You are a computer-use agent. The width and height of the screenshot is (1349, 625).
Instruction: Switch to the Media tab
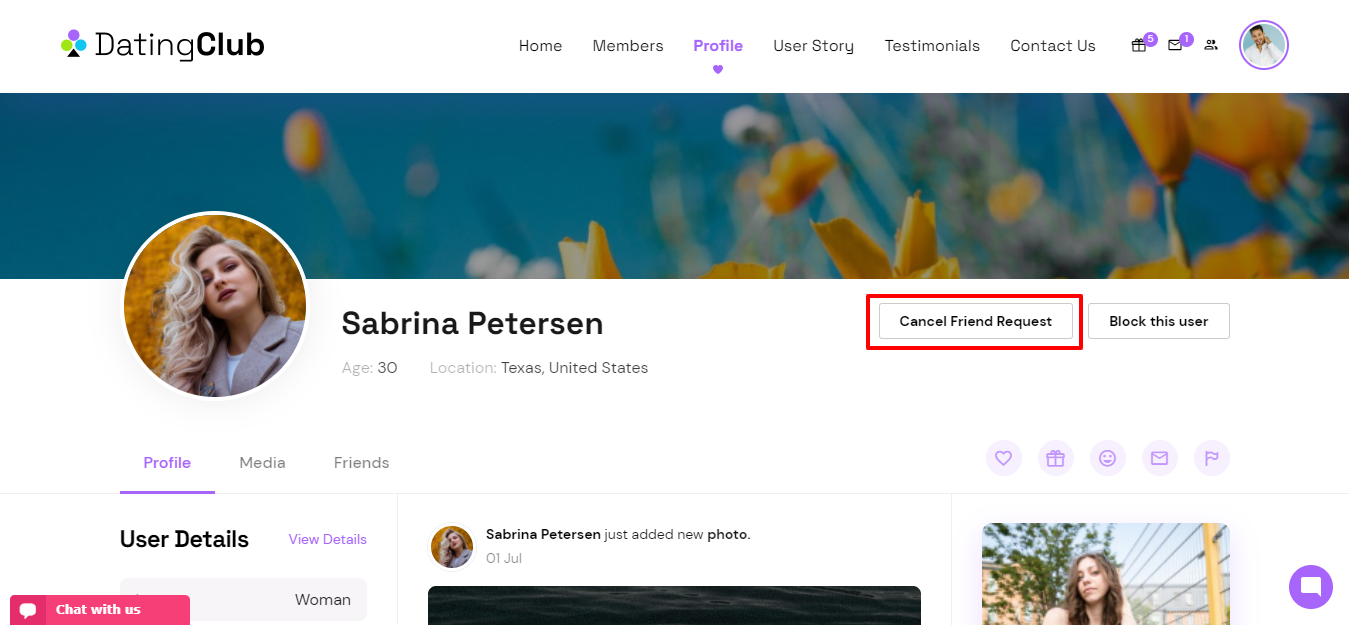[262, 462]
